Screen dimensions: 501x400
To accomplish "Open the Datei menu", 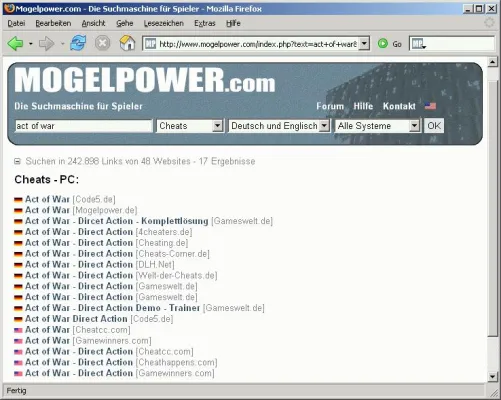I will click(x=16, y=23).
